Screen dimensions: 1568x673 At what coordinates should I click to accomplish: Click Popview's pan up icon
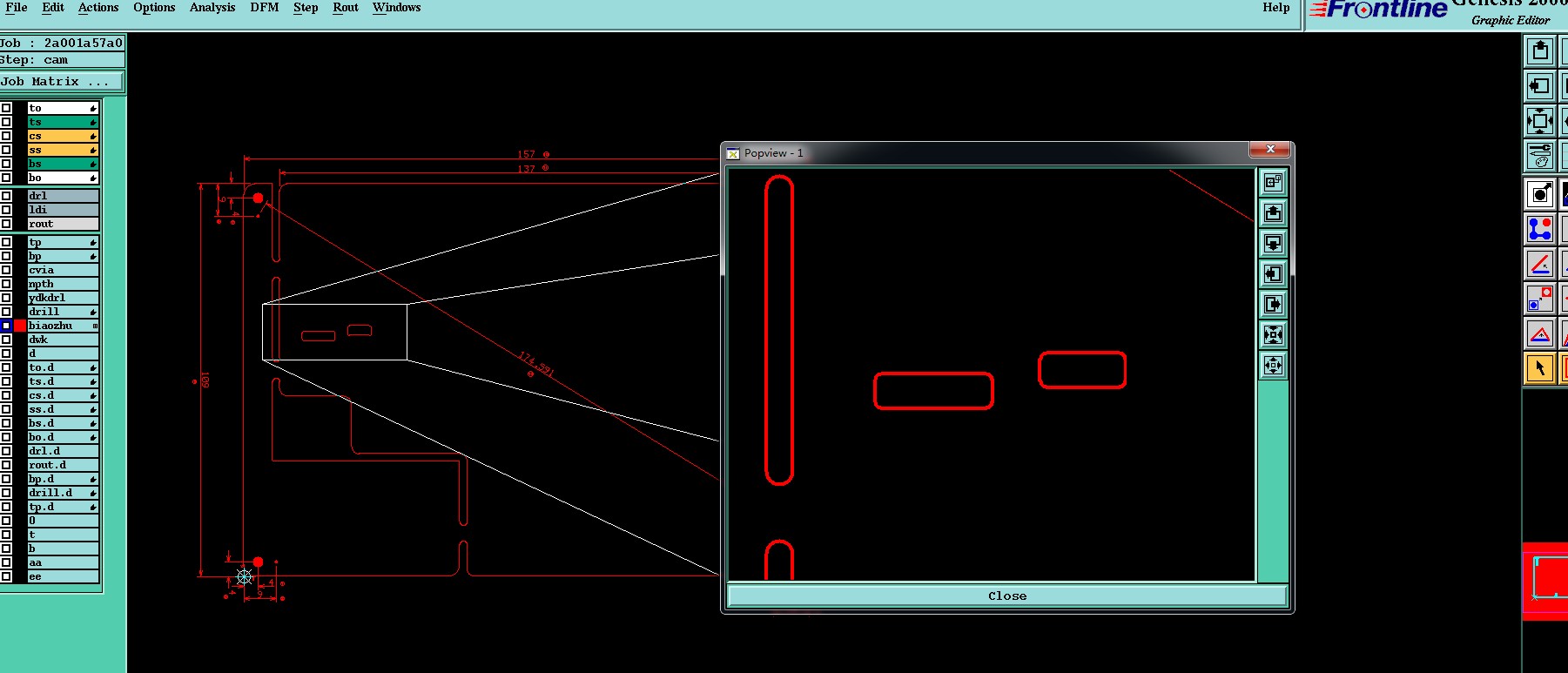[x=1273, y=212]
